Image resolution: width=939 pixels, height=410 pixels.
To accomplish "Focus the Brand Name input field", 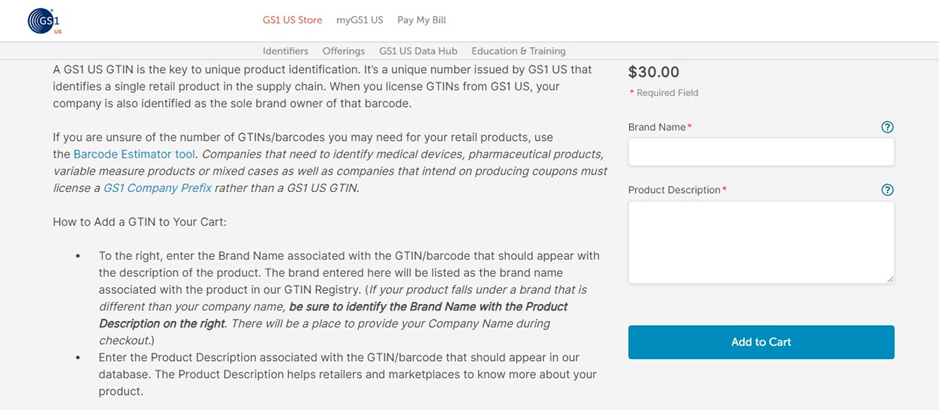I will pyautogui.click(x=761, y=152).
